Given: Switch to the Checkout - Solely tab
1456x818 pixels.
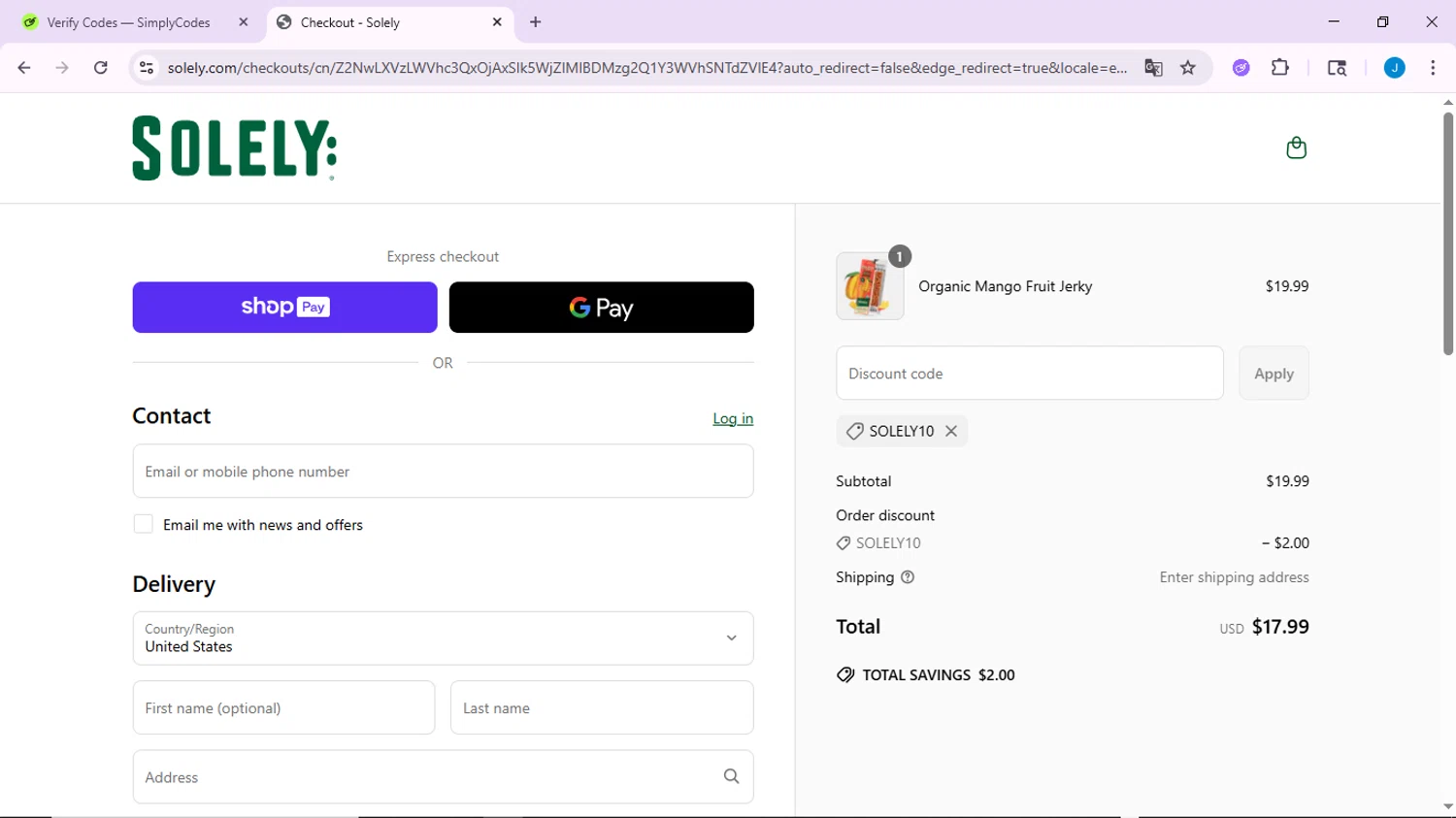Looking at the screenshot, I should 388,22.
